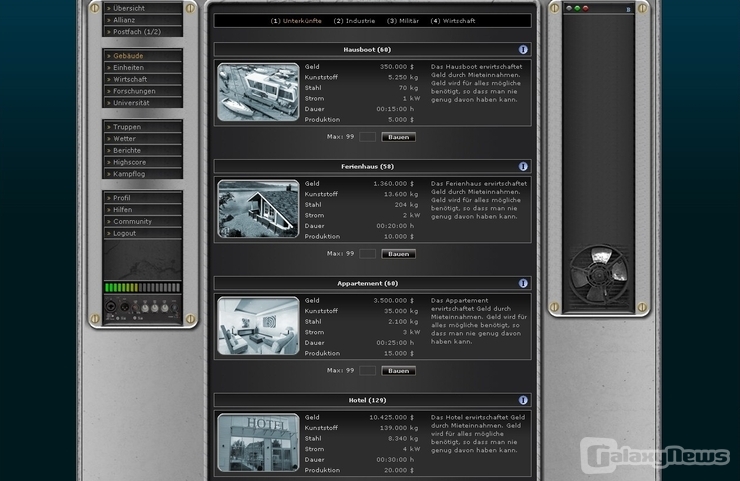Build the Ferienhaus with Bauen button

398,254
